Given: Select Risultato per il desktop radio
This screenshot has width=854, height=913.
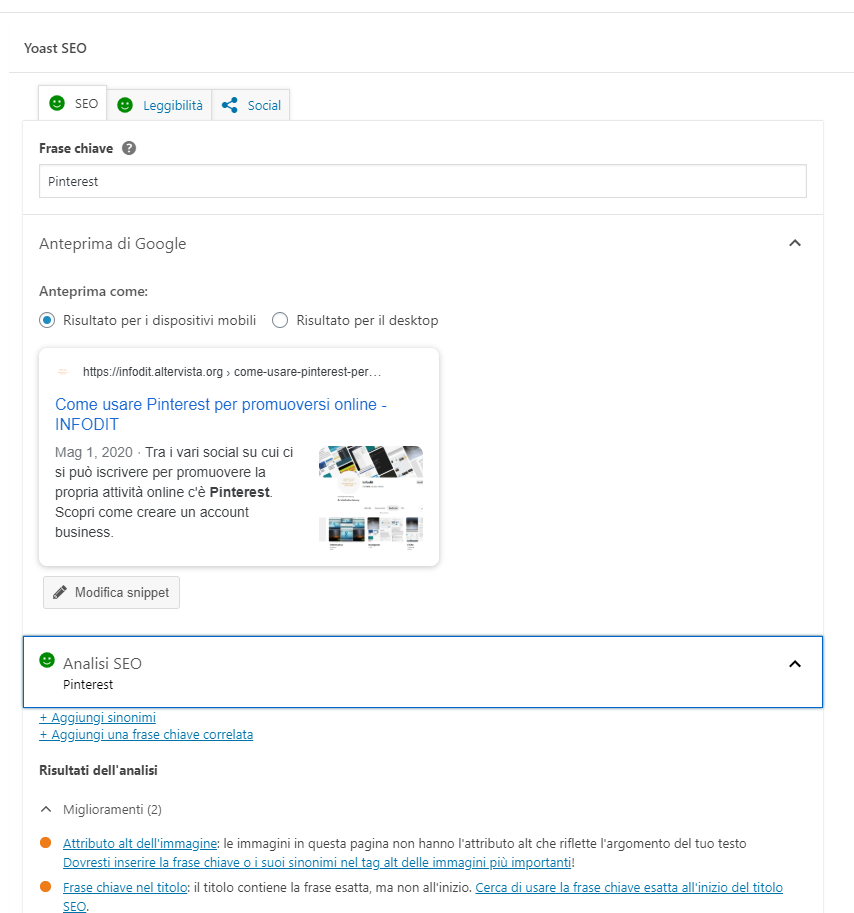Looking at the screenshot, I should (280, 320).
